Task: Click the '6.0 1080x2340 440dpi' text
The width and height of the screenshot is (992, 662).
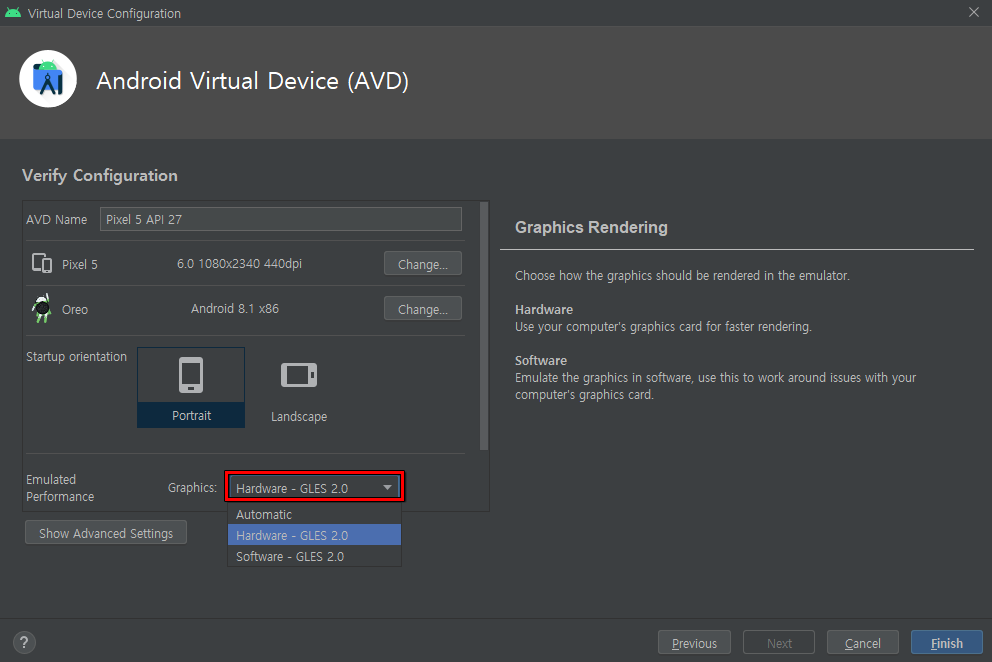Action: coord(239,263)
